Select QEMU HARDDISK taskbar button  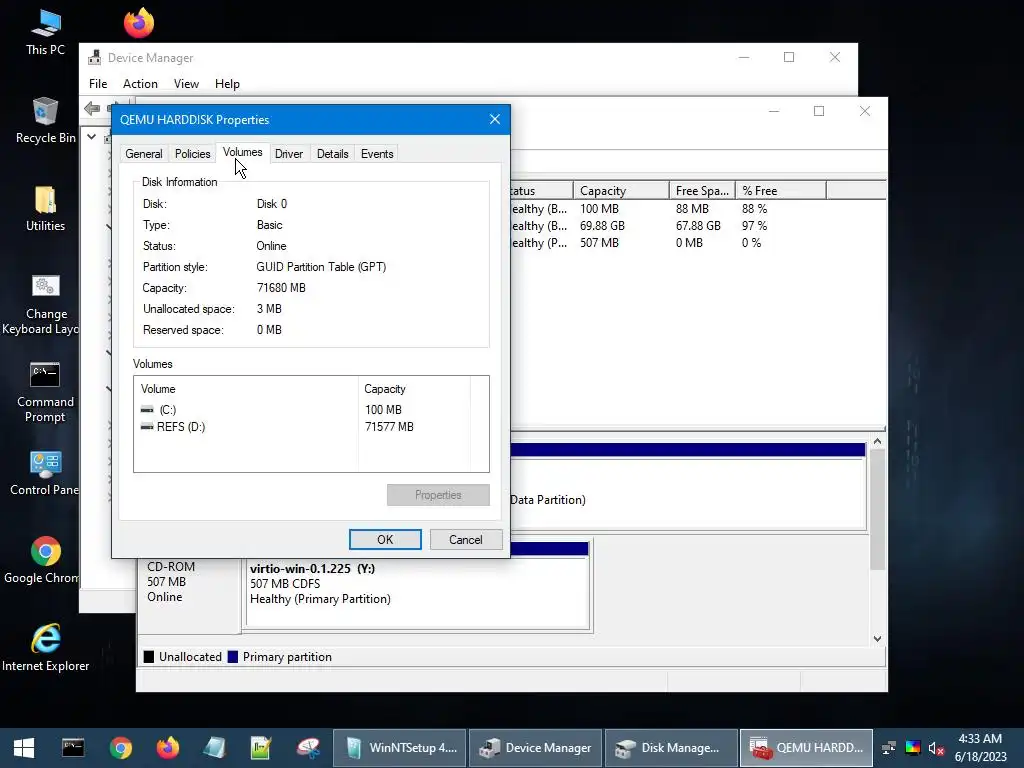click(x=806, y=748)
